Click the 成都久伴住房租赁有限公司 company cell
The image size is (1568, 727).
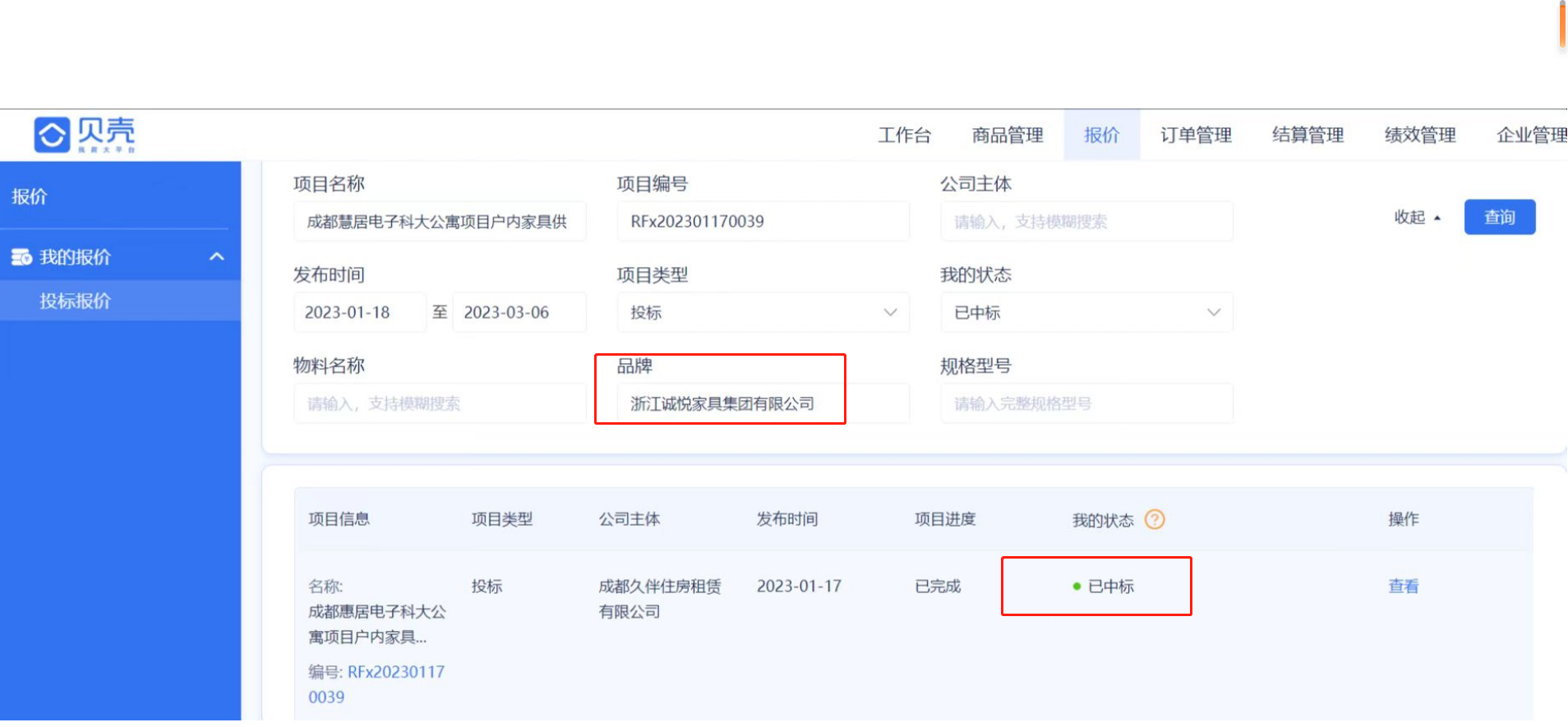pos(660,599)
